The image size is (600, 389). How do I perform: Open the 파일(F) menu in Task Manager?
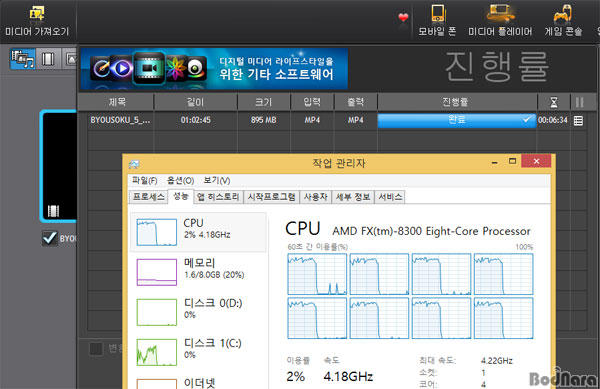pyautogui.click(x=144, y=181)
